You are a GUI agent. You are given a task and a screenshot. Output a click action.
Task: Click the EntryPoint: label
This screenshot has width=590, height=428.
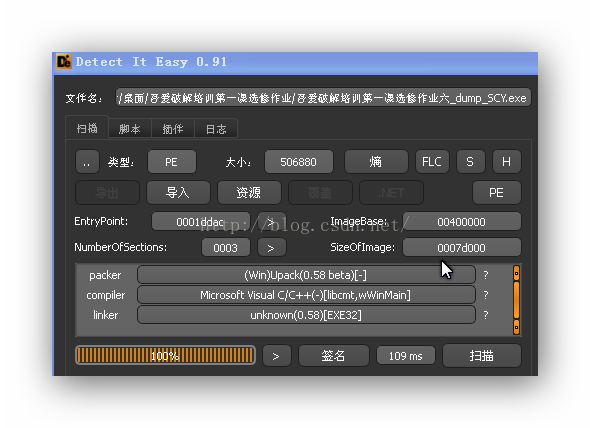click(x=101, y=221)
